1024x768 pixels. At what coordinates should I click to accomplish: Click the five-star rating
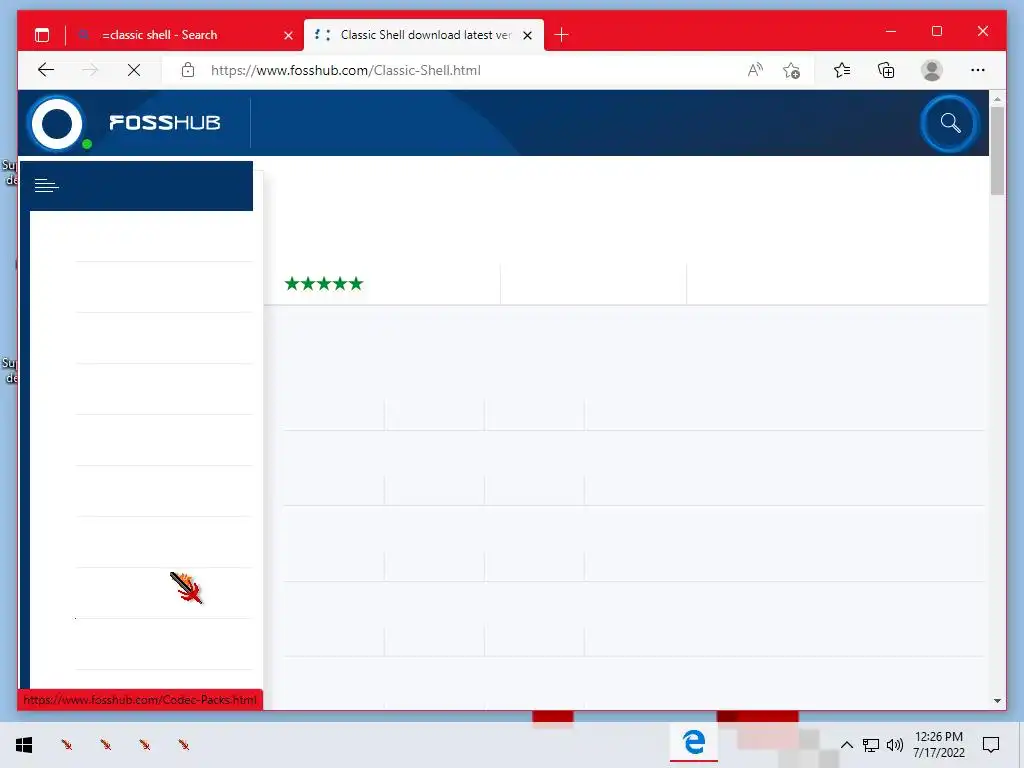324,283
